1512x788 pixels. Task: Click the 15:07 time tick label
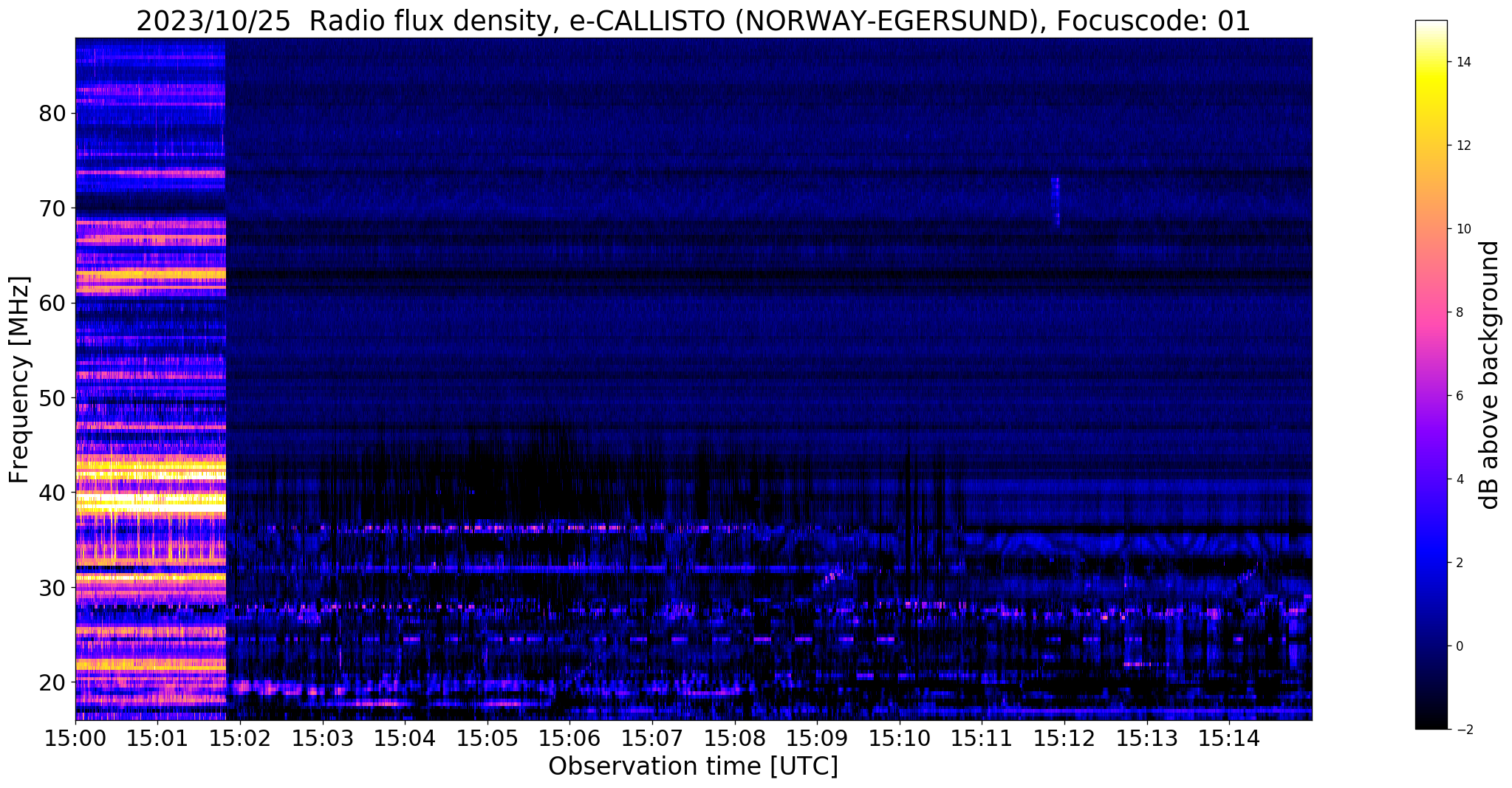[x=652, y=738]
